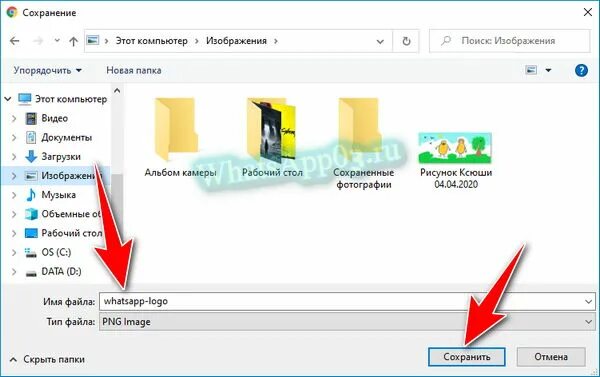
Task: Open the 3D objects folder in tree
Action: [x=63, y=214]
